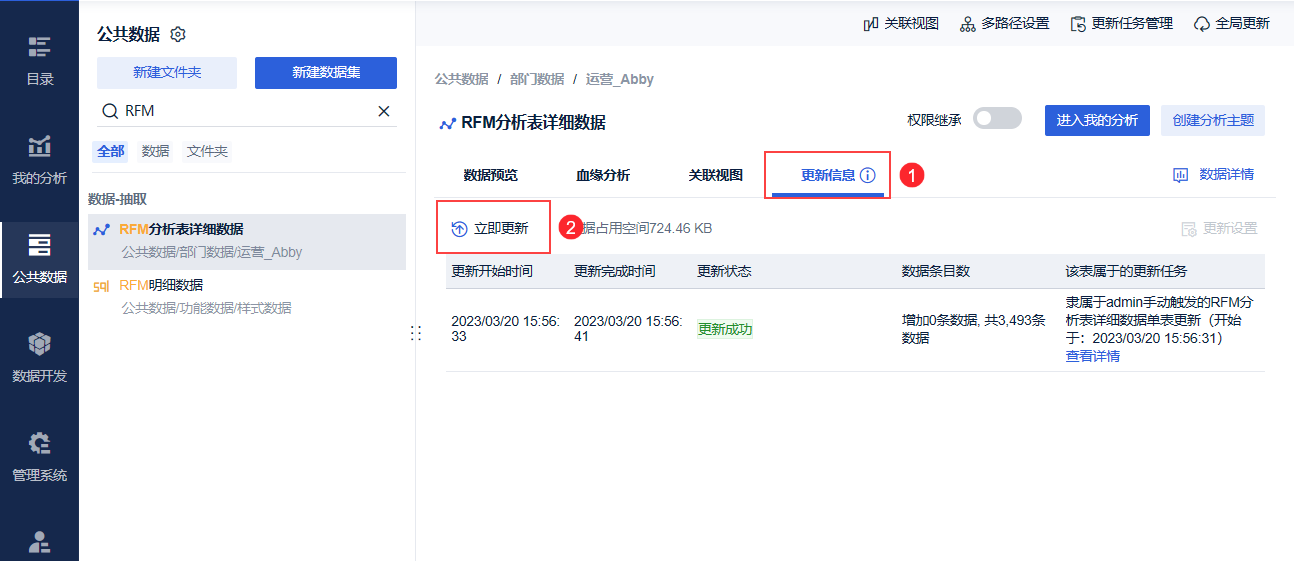1294x561 pixels.
Task: Open 管理系统 in the sidebar
Action: click(39, 457)
